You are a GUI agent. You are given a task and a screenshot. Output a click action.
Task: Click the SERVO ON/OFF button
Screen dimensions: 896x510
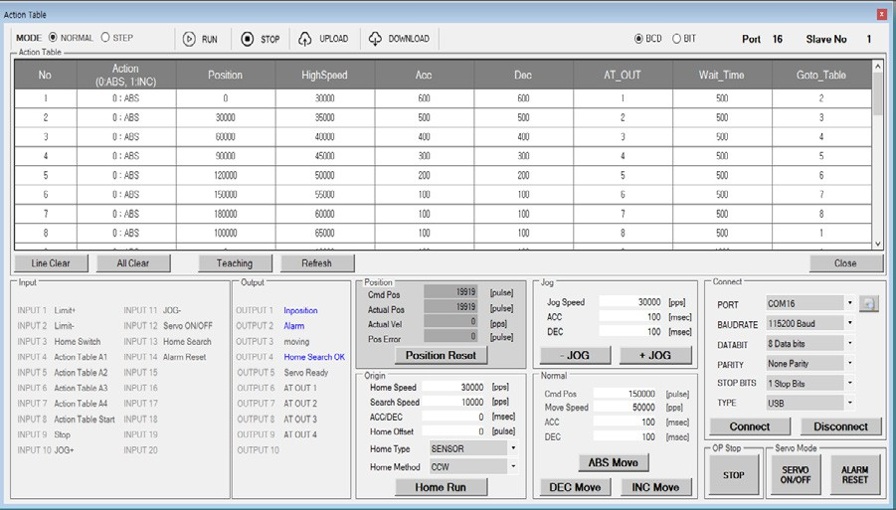coord(795,475)
